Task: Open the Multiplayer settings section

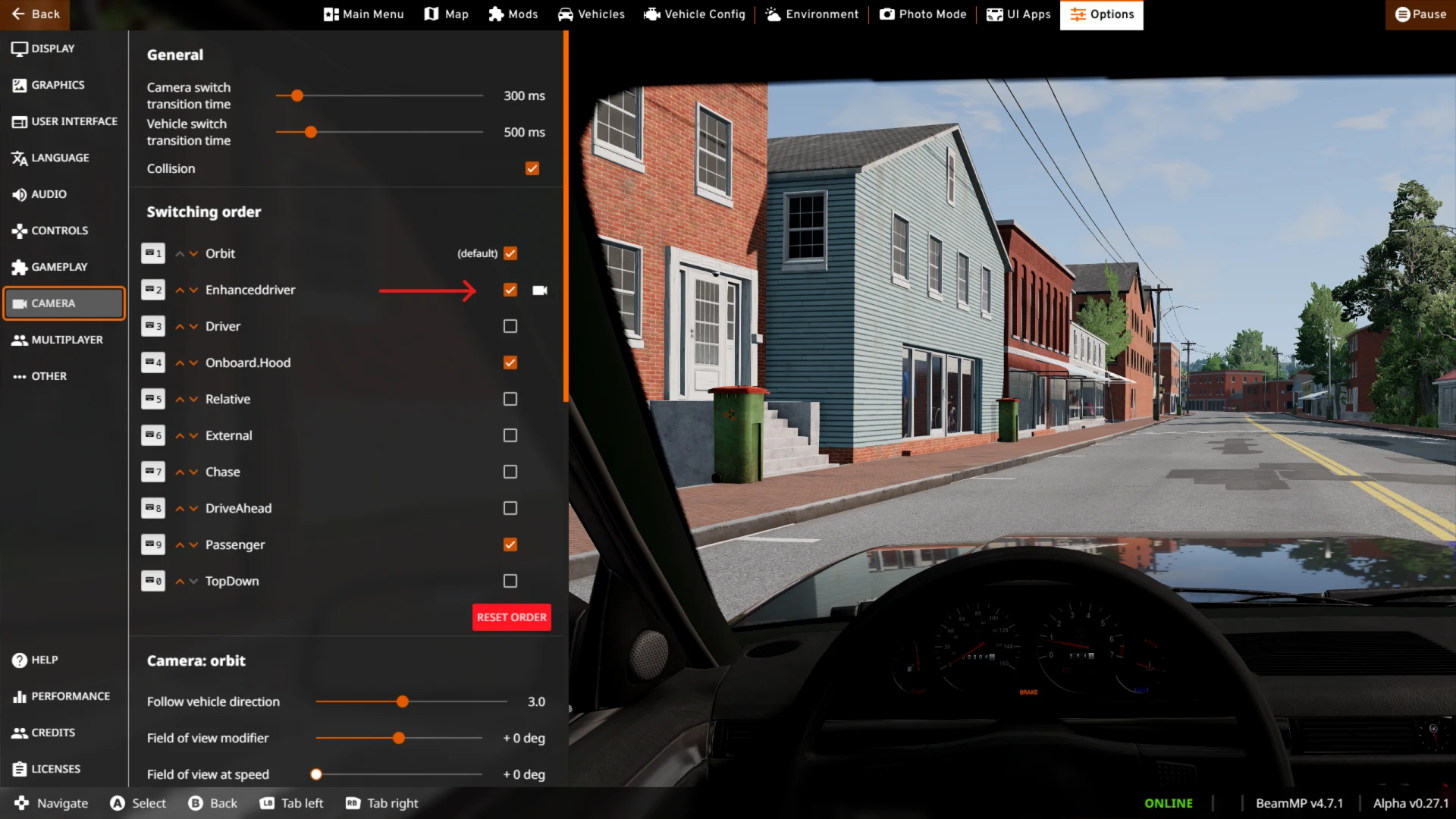Action: coord(65,339)
